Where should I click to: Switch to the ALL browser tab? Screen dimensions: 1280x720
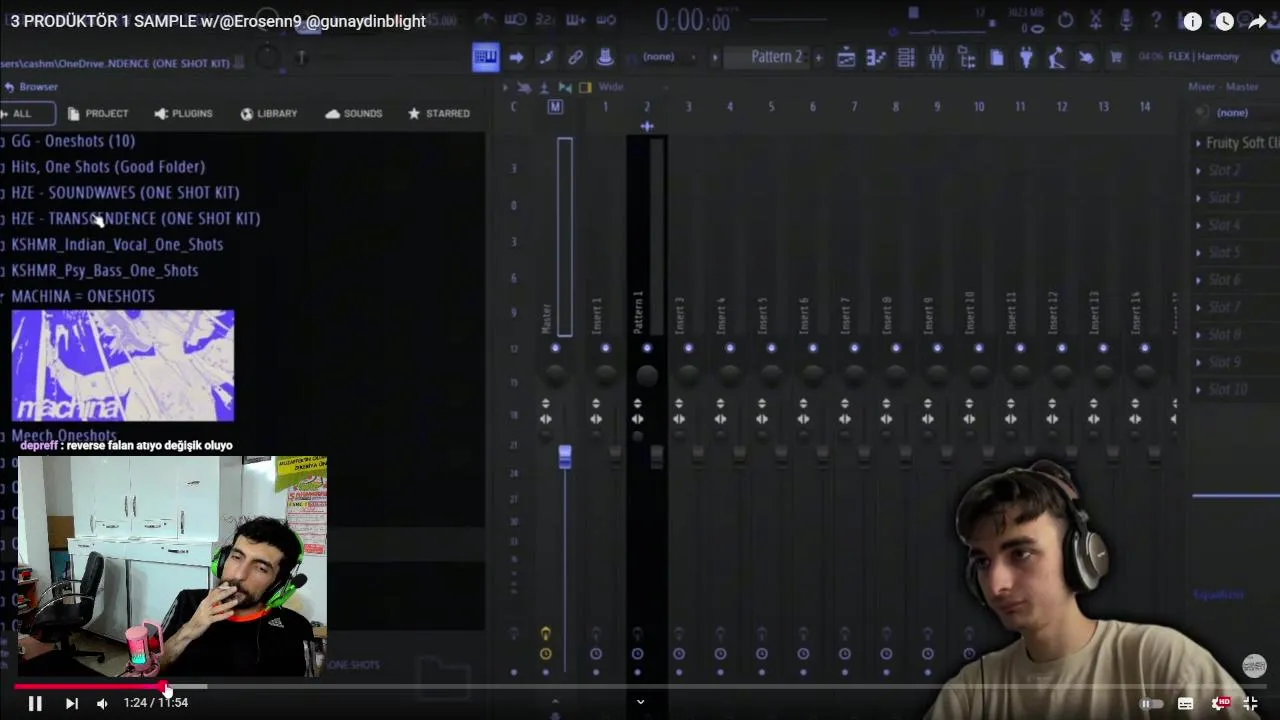[x=21, y=114]
